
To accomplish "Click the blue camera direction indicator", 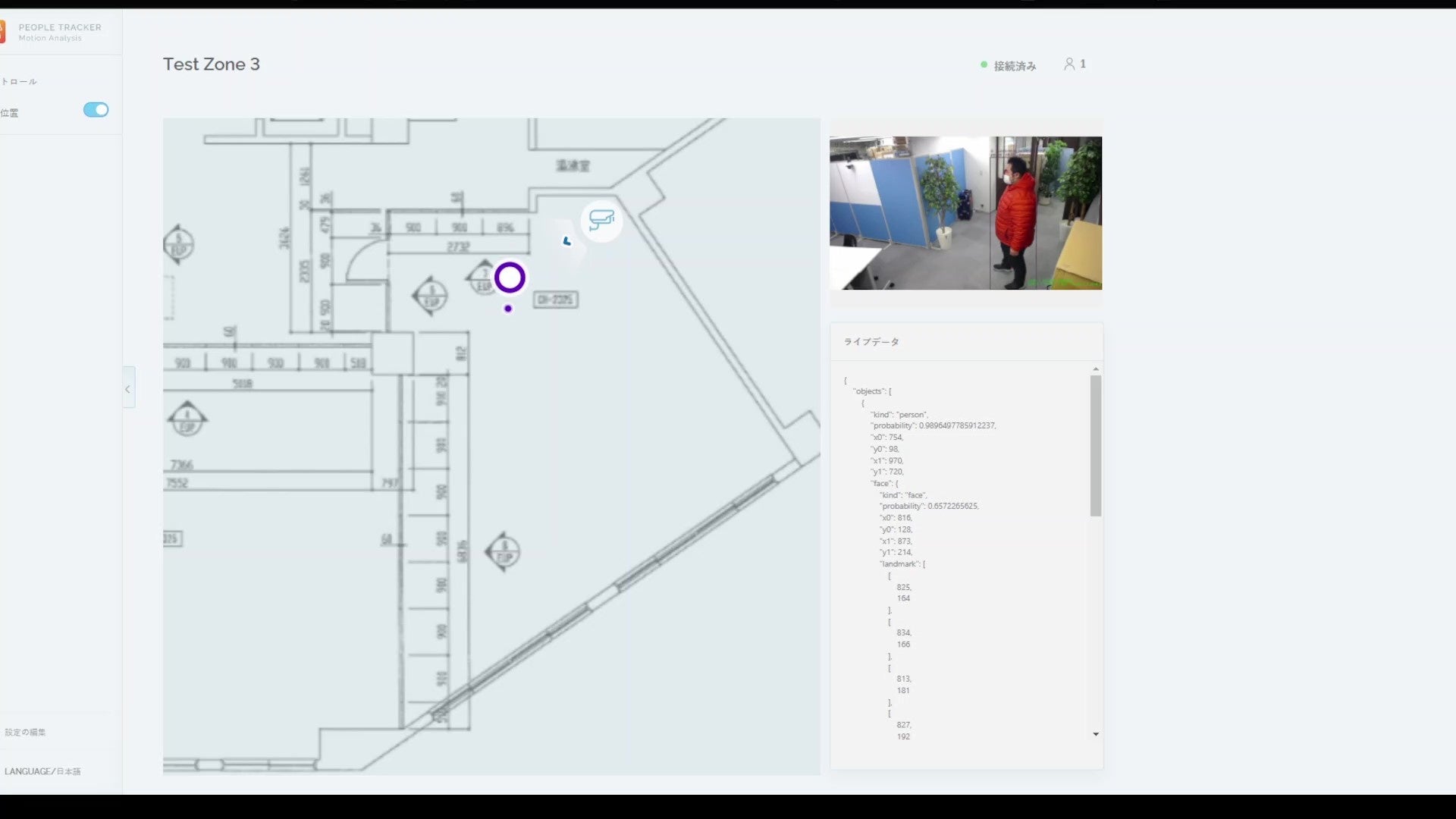I will coord(566,241).
